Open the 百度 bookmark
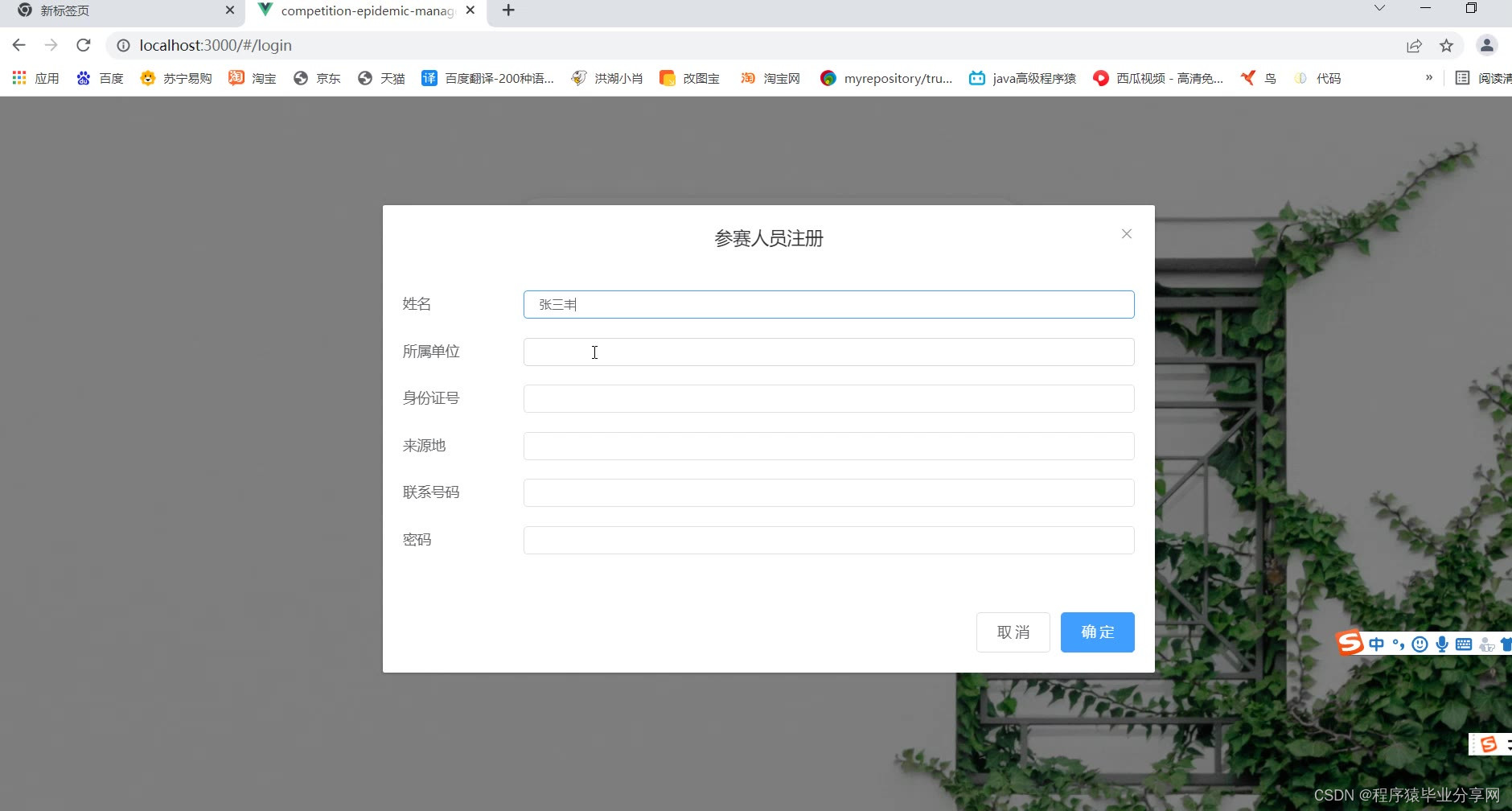Screen dimensions: 1512x811 [101, 78]
